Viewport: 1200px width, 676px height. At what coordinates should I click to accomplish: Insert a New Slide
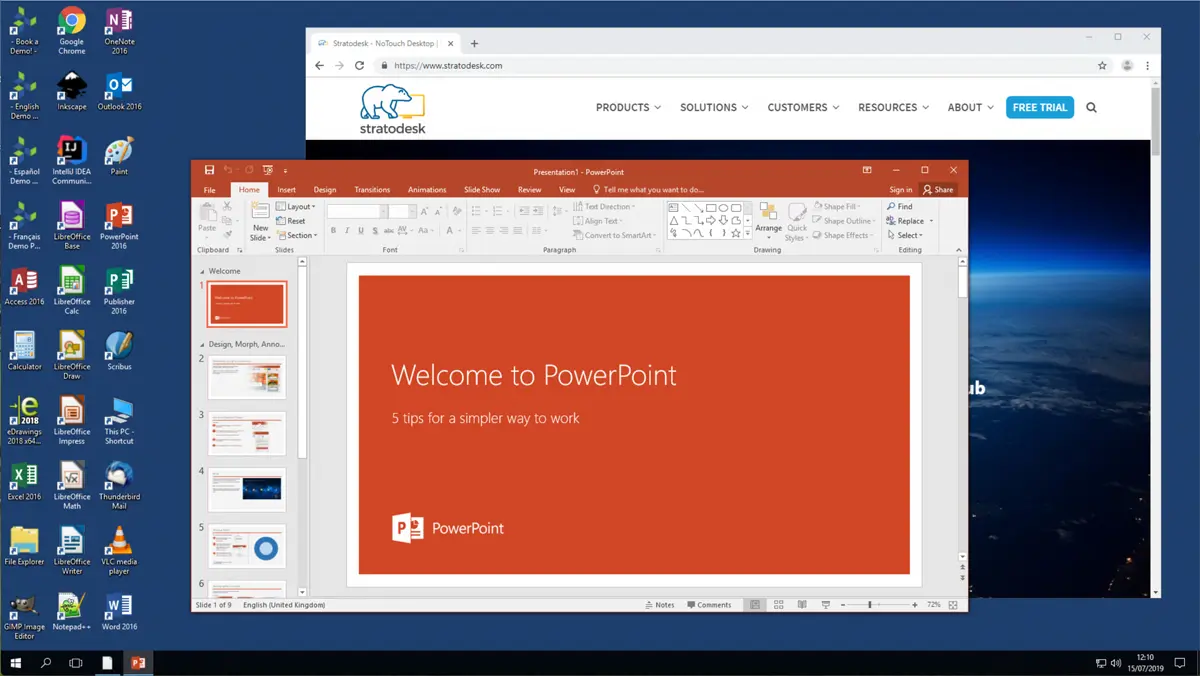click(x=260, y=222)
